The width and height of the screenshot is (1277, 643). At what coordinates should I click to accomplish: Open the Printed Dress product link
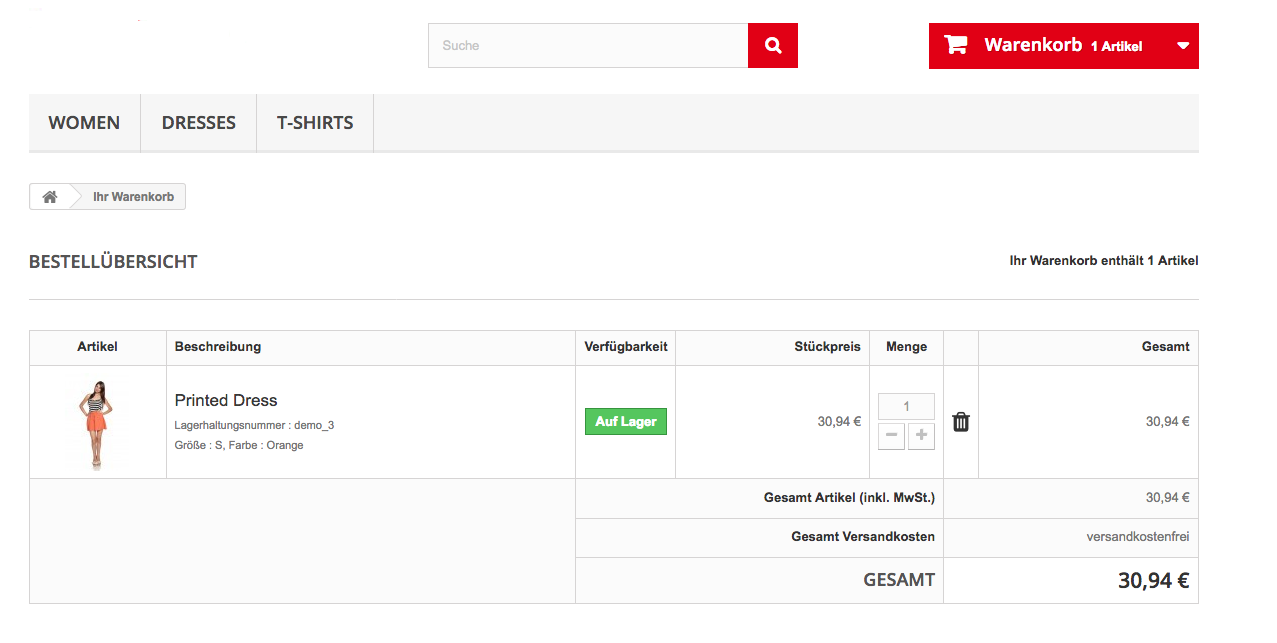(x=226, y=400)
